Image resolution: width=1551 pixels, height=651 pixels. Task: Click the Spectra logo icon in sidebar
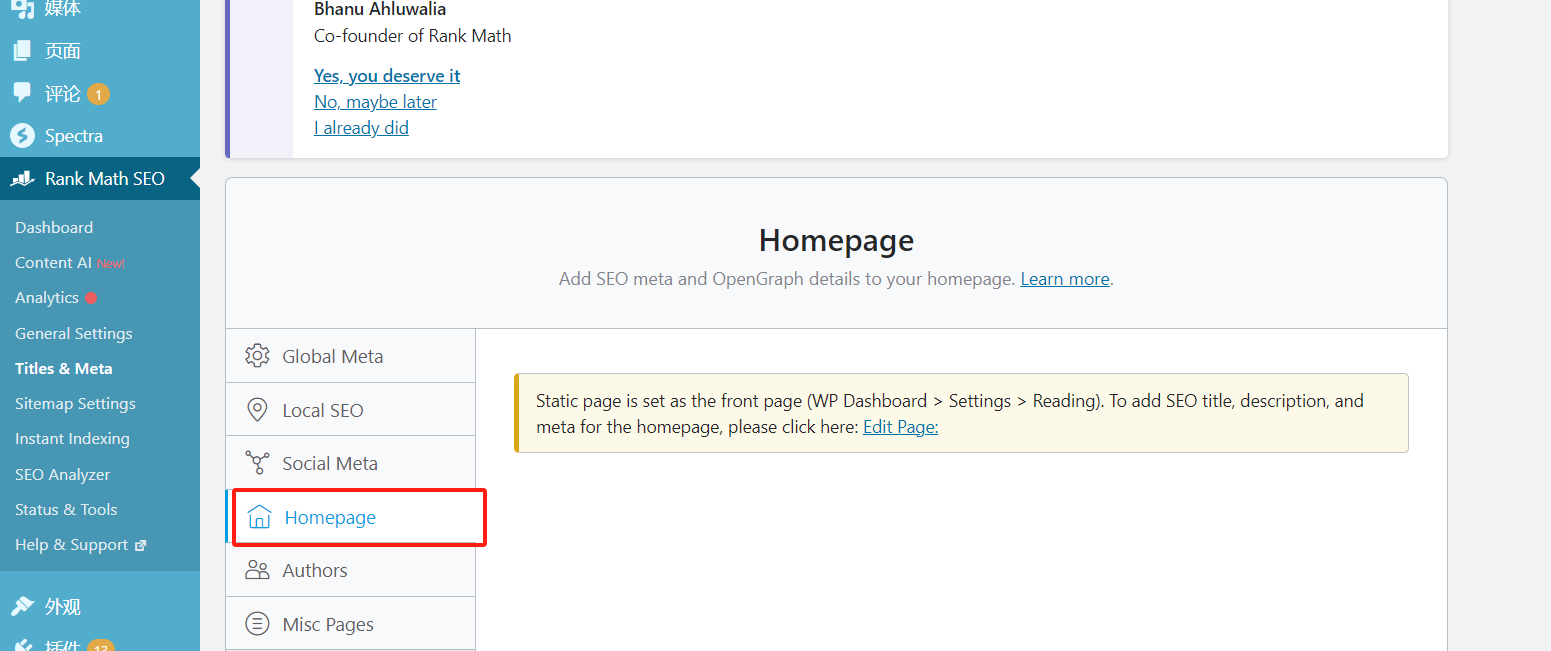22,136
